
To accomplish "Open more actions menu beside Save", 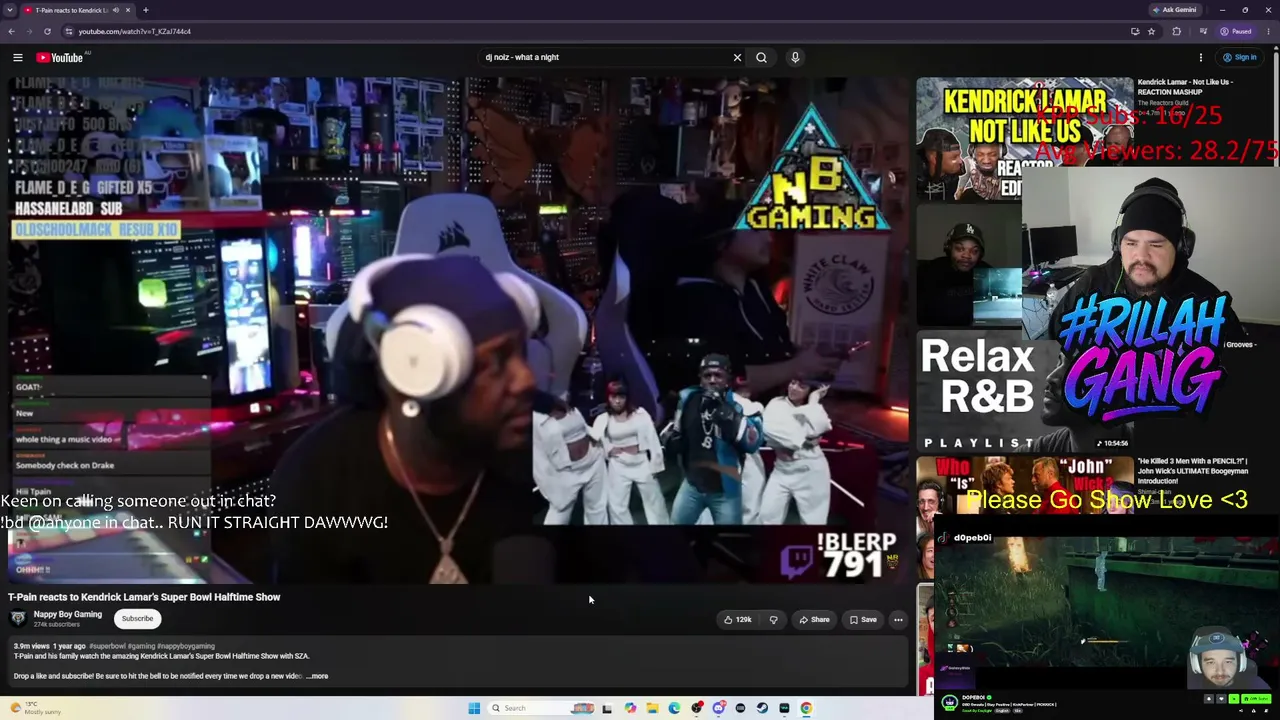I will (898, 620).
